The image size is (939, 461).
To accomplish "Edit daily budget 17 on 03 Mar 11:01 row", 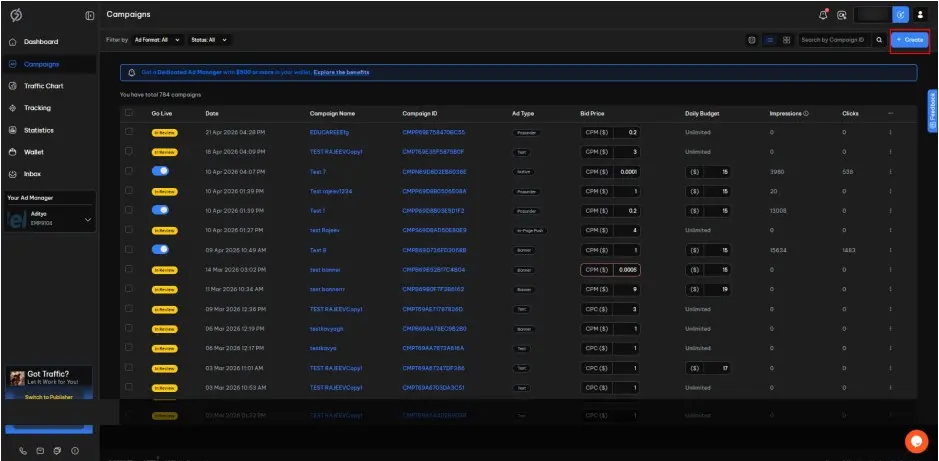I will 717,368.
